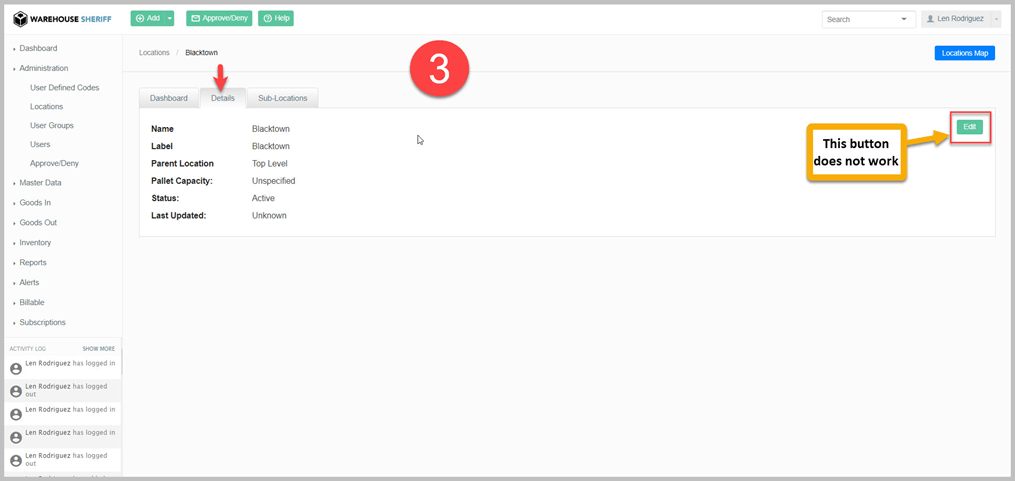The width and height of the screenshot is (1015, 481).
Task: Click into the Search field
Action: 860,19
